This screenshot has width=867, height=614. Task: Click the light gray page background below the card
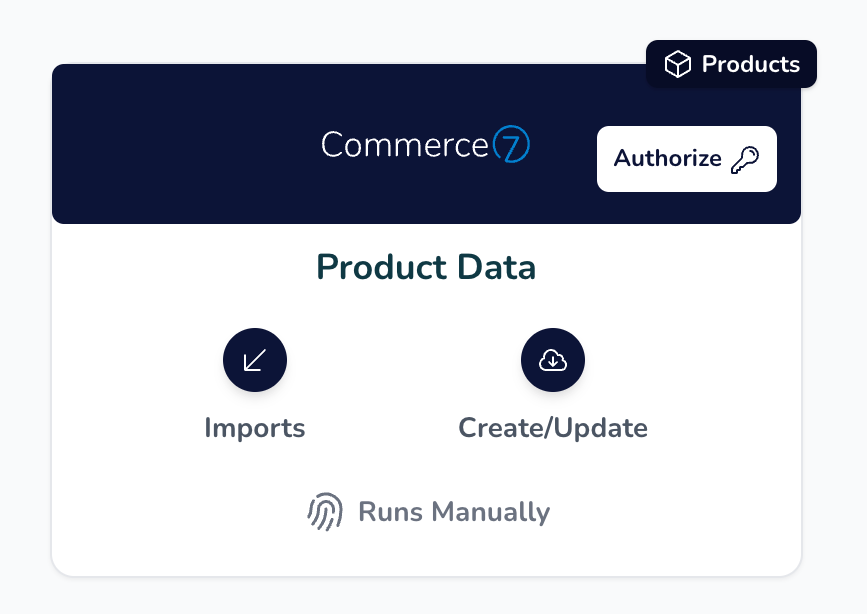pos(426,596)
